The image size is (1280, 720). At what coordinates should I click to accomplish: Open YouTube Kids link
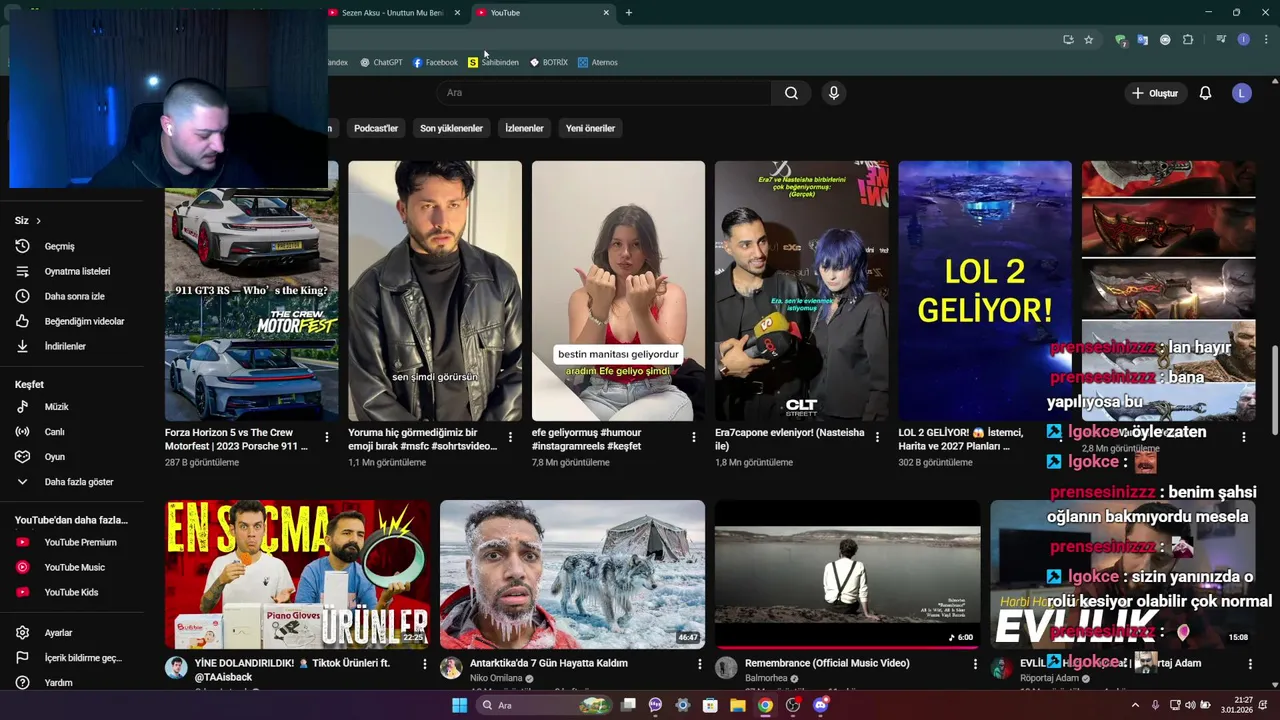click(x=72, y=592)
